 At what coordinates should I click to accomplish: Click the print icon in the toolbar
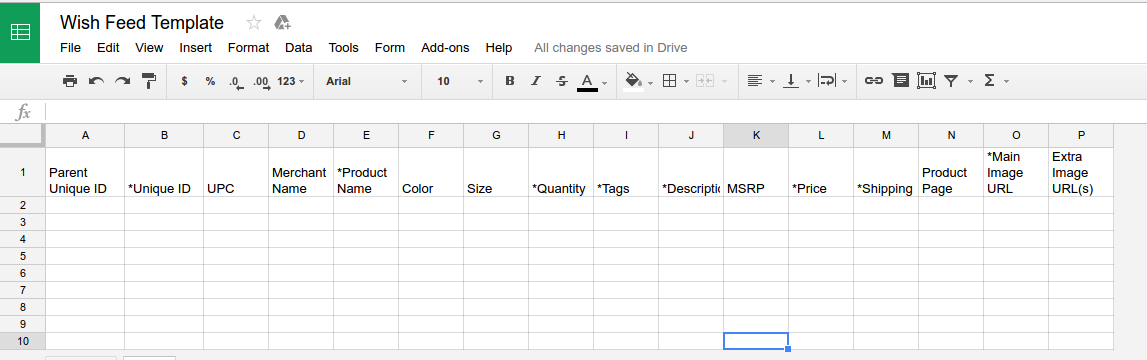(70, 81)
